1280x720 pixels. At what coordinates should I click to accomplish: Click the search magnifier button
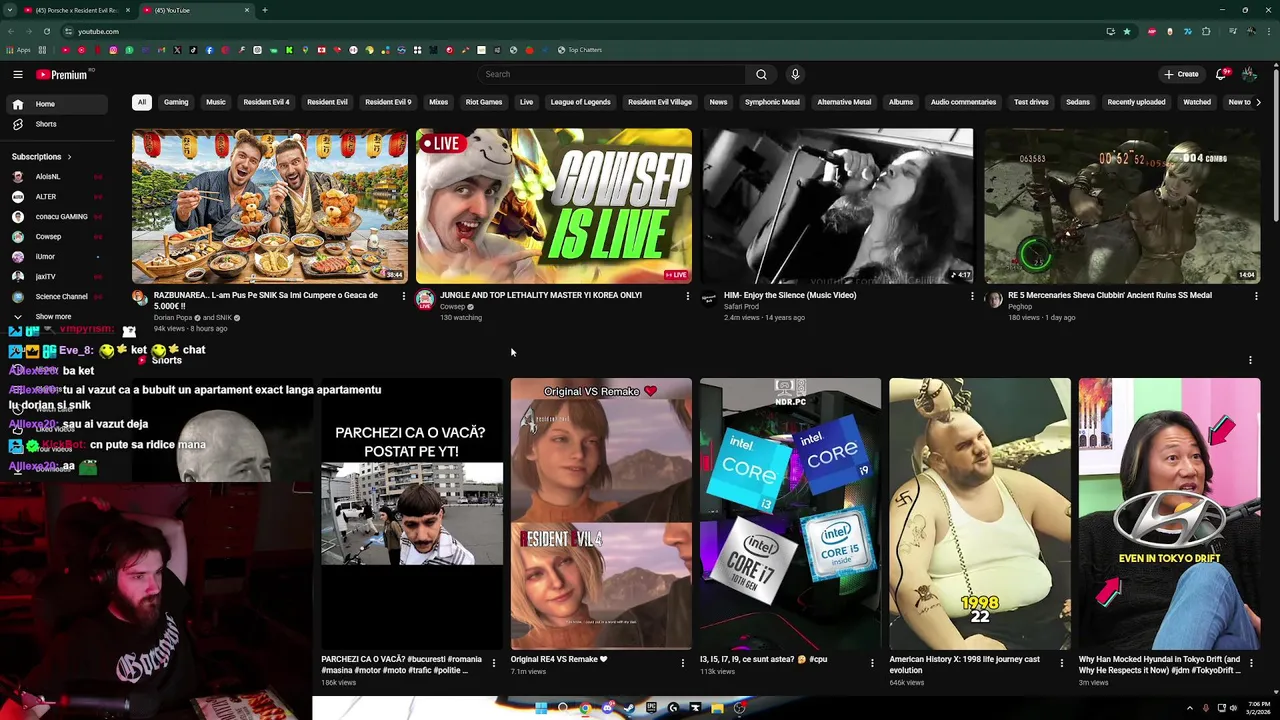(x=761, y=74)
